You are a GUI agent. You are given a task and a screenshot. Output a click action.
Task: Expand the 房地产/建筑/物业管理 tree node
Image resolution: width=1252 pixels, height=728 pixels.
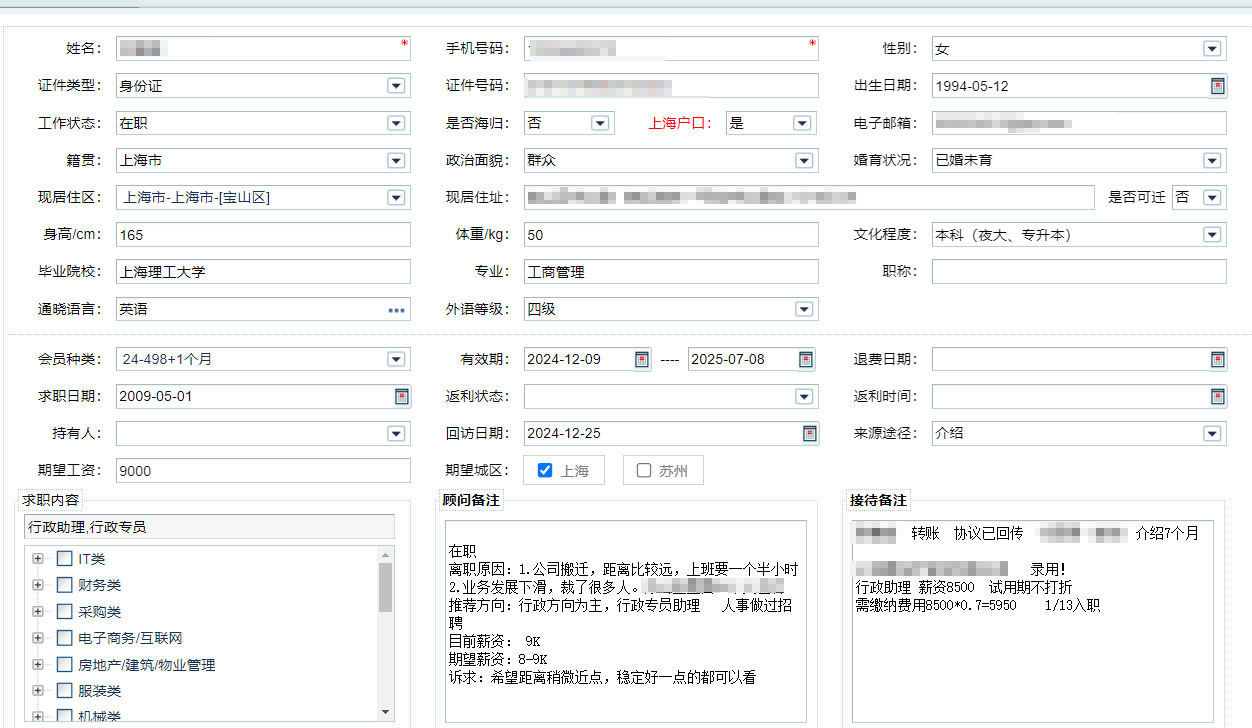(x=38, y=664)
